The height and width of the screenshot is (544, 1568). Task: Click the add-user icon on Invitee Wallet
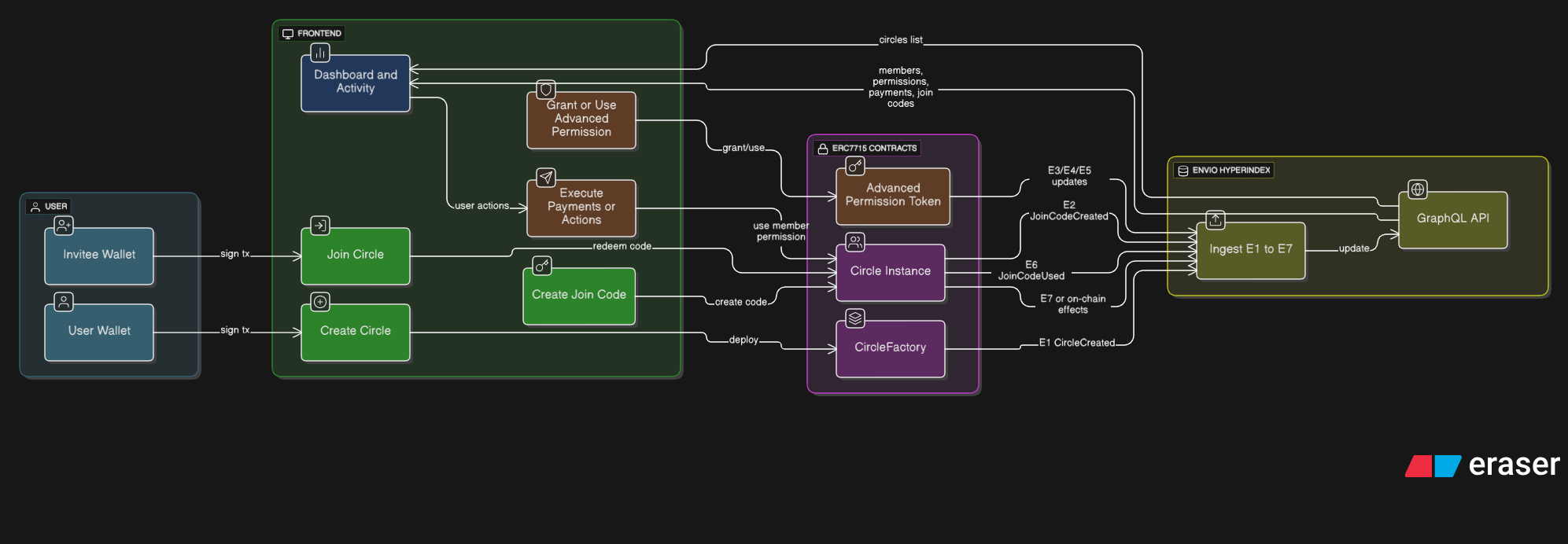coord(64,226)
